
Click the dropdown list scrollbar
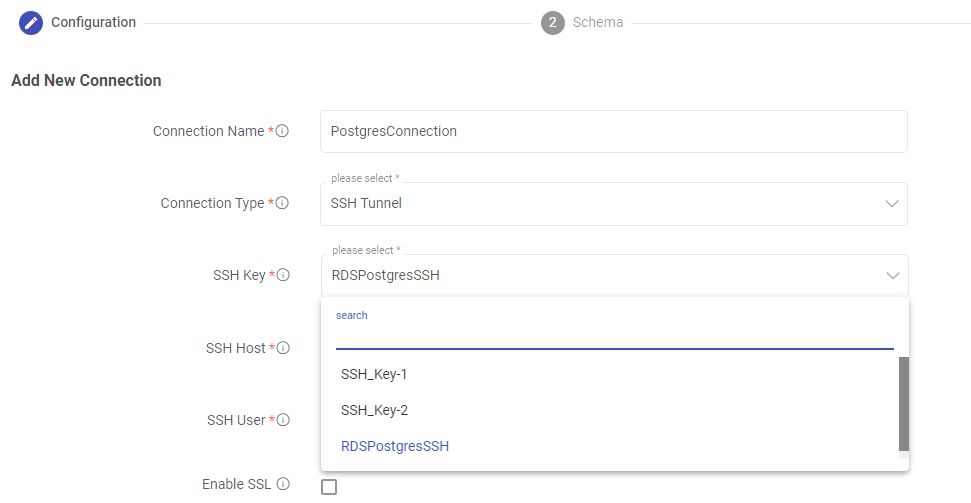click(904, 404)
